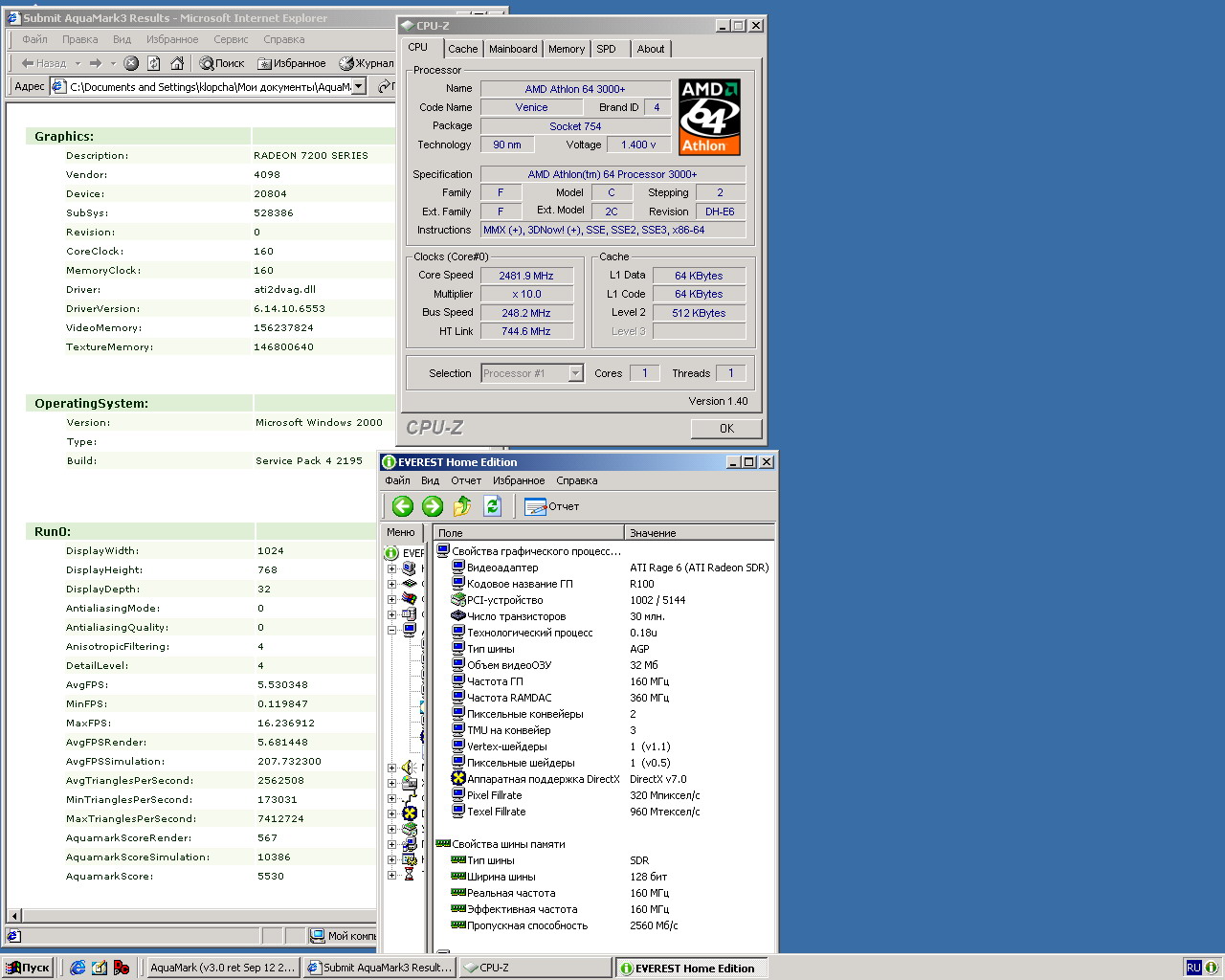Click the memory icon beside Свойства шины памяти

point(443,844)
